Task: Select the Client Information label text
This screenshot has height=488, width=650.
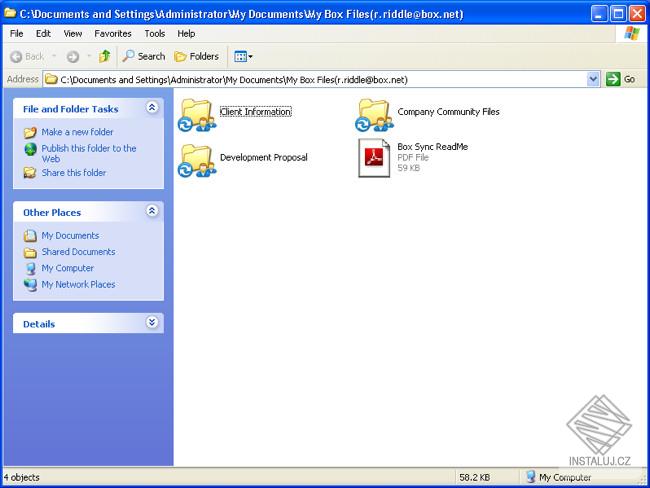Action: click(255, 112)
